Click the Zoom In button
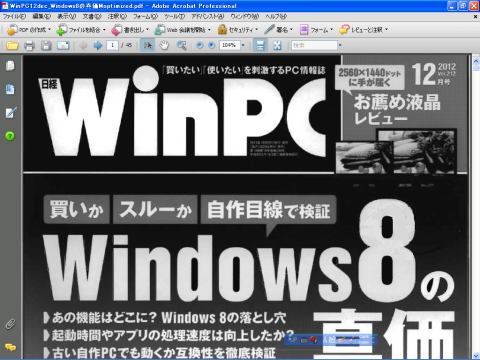The width and height of the screenshot is (480, 360). [212, 45]
